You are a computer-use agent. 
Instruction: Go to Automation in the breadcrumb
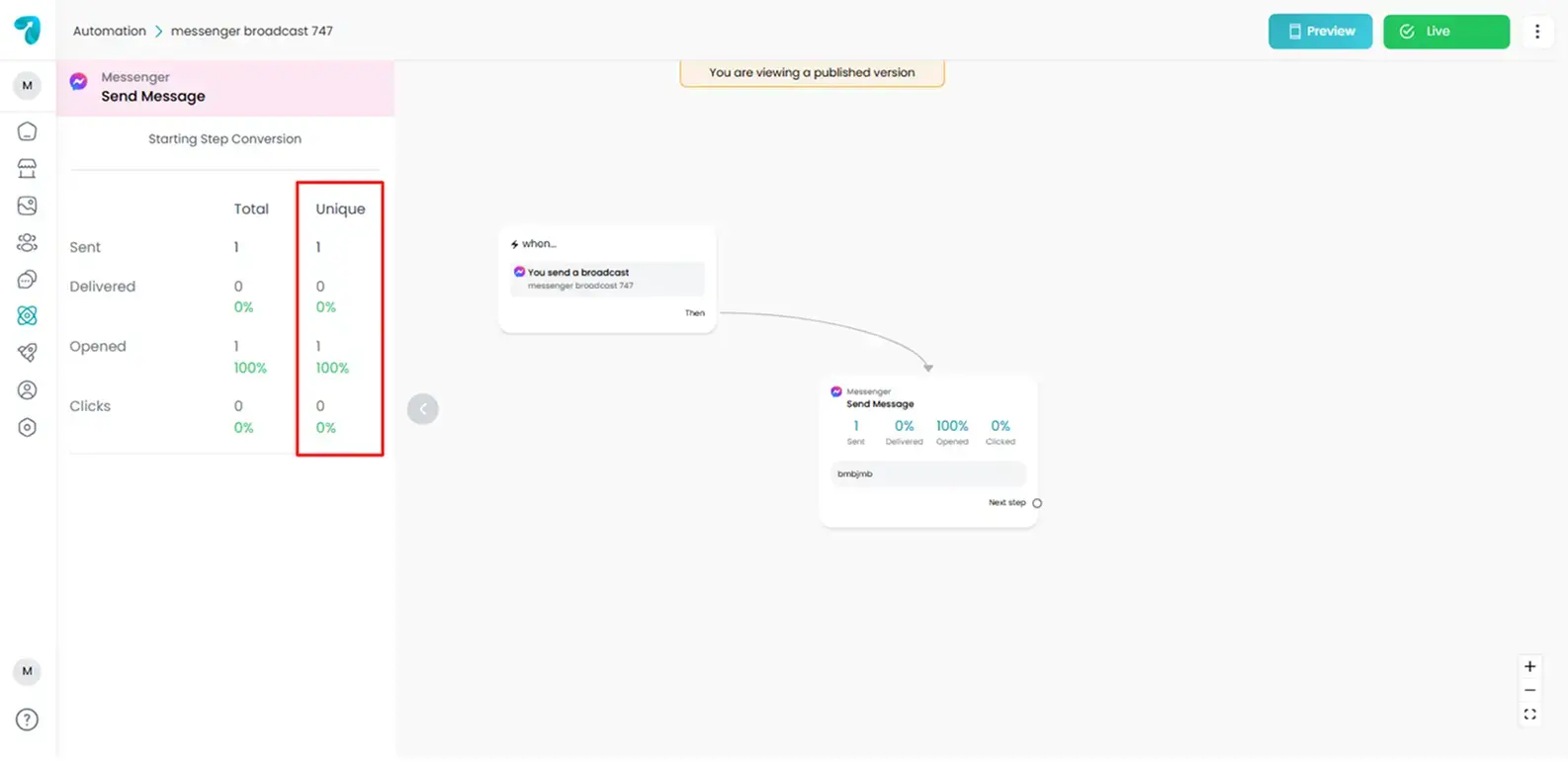109,31
